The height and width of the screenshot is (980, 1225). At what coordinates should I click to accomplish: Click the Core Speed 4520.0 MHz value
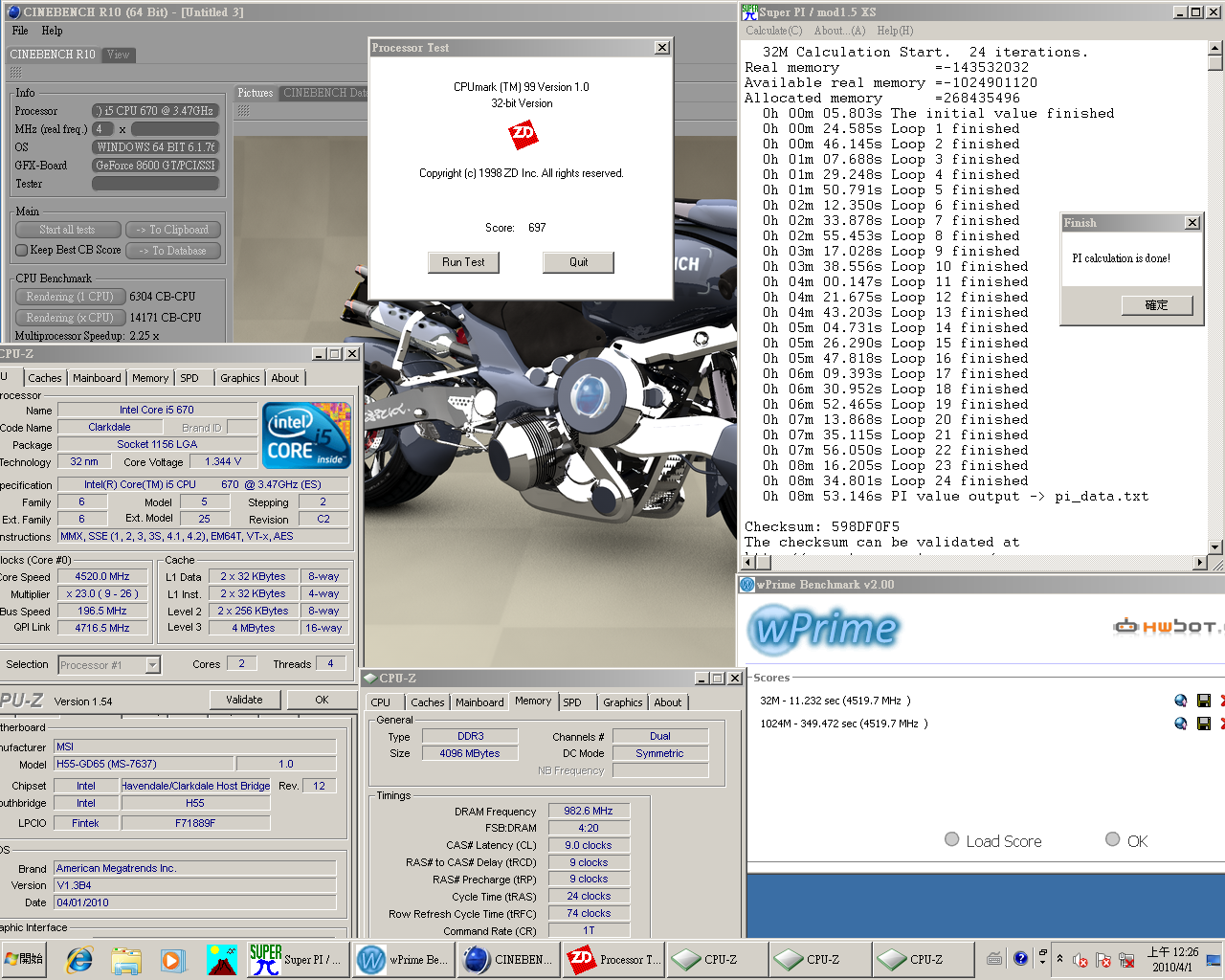[102, 577]
